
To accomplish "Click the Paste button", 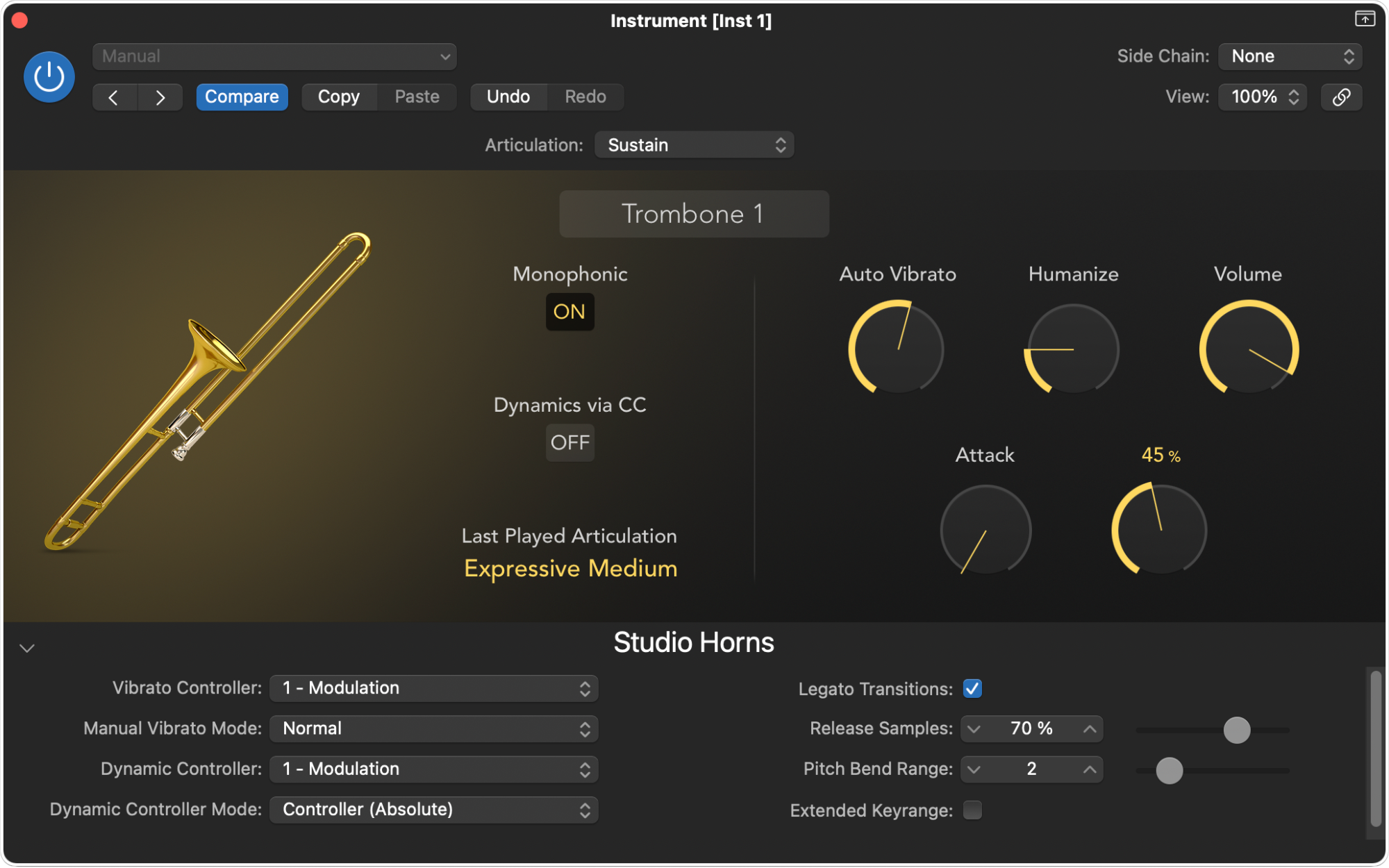I will point(417,97).
